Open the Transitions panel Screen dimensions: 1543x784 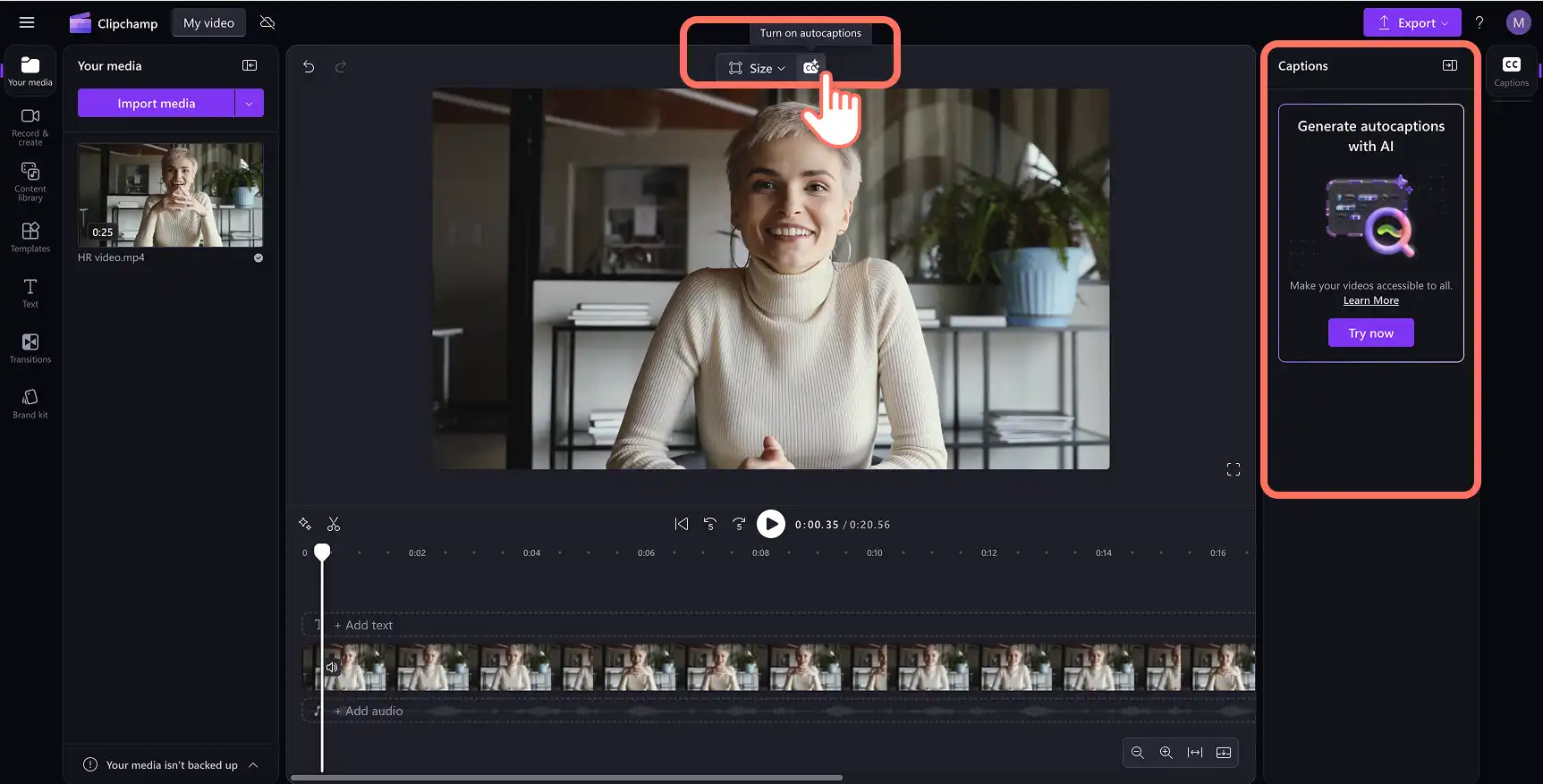(30, 348)
